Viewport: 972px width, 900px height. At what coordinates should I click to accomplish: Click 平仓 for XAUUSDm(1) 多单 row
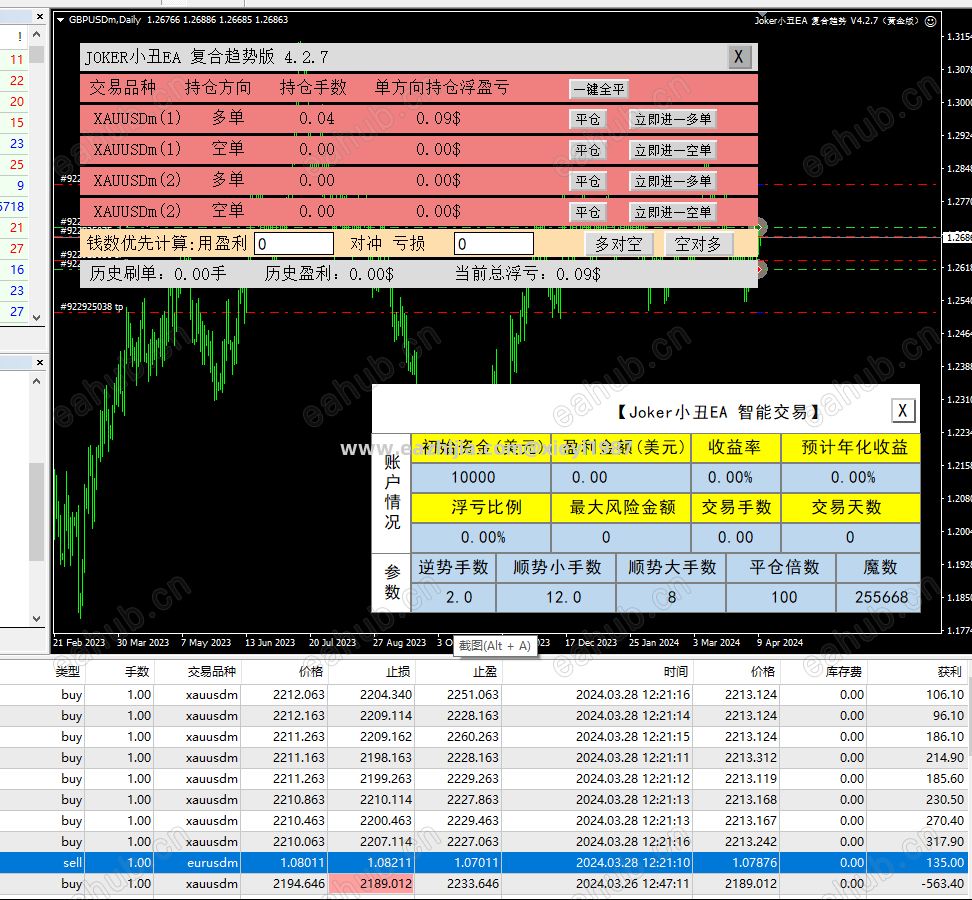coord(588,119)
